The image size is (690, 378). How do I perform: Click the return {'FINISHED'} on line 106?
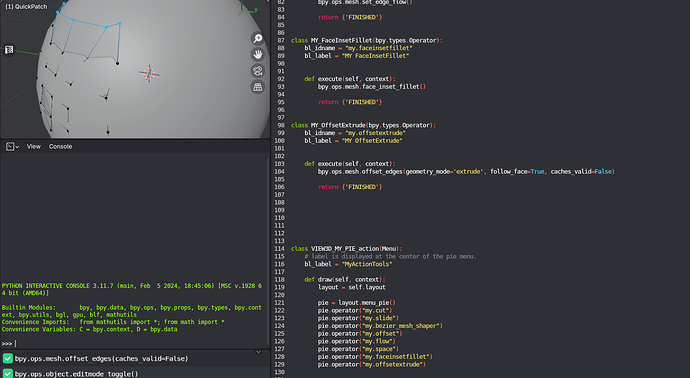coord(350,187)
